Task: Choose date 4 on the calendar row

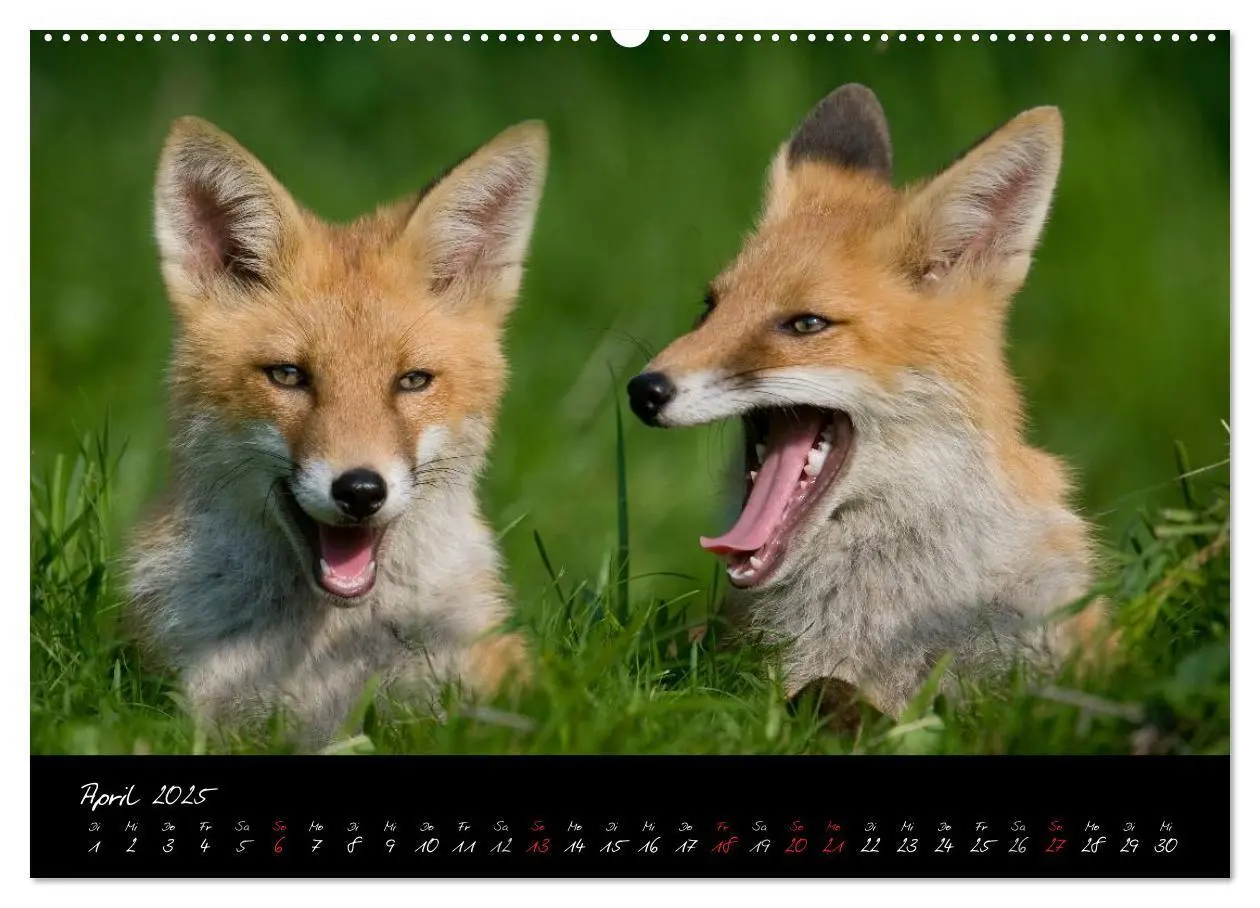Action: point(205,846)
